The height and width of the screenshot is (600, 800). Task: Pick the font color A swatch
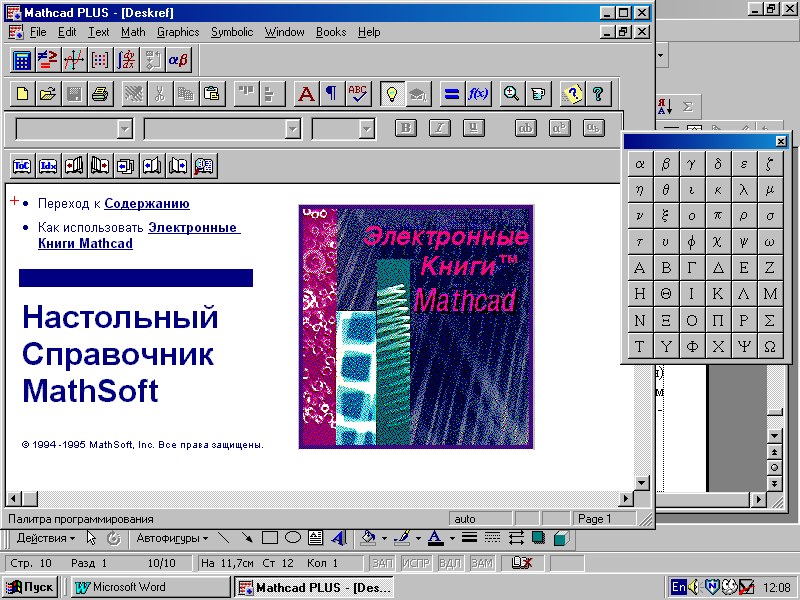[x=435, y=538]
